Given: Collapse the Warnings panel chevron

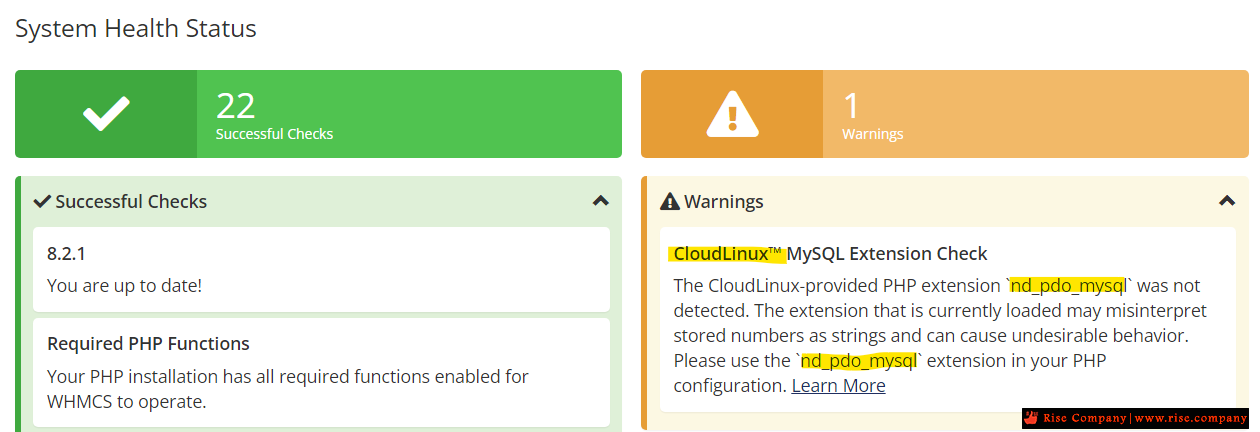Looking at the screenshot, I should (1227, 201).
